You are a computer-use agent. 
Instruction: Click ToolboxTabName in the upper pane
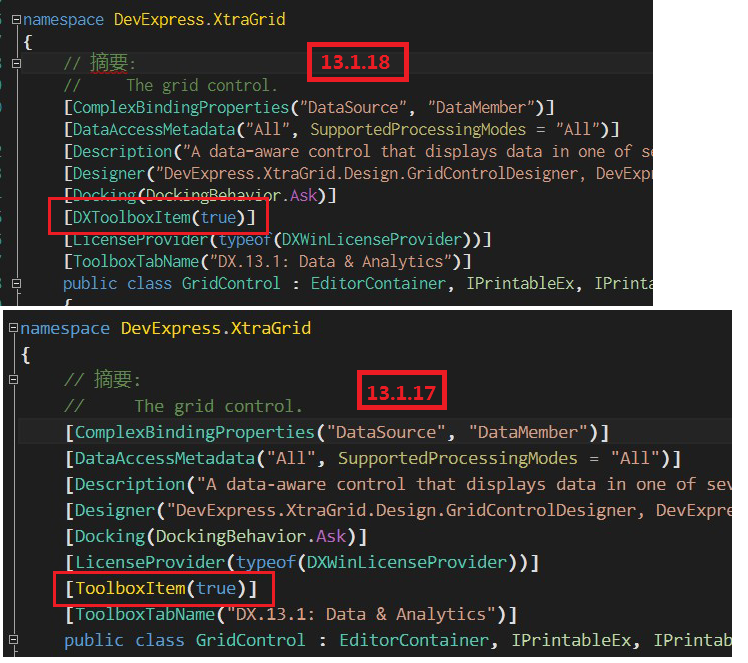(x=136, y=261)
